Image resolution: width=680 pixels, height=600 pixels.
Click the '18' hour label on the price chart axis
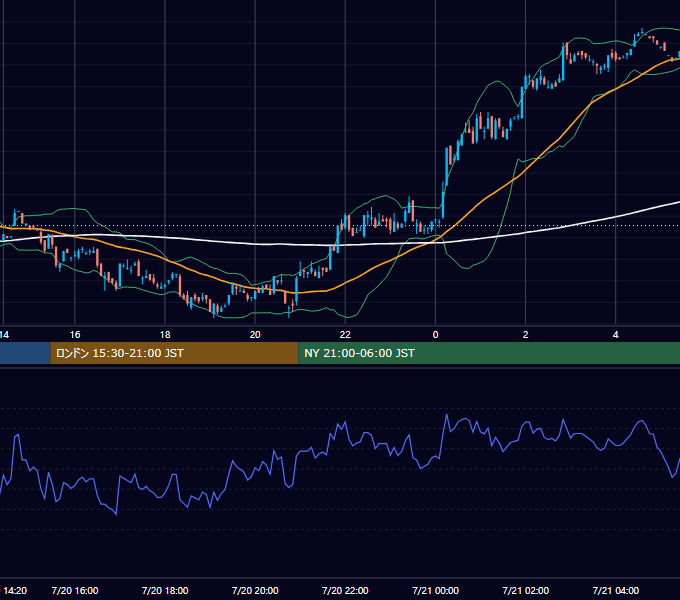pos(165,335)
